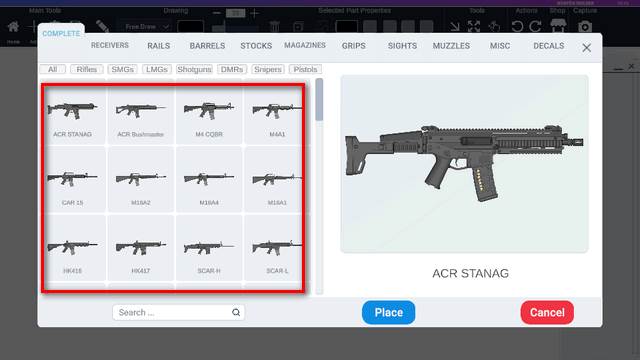Select the pencil draw tool icon
640x360 pixels.
[102, 26]
